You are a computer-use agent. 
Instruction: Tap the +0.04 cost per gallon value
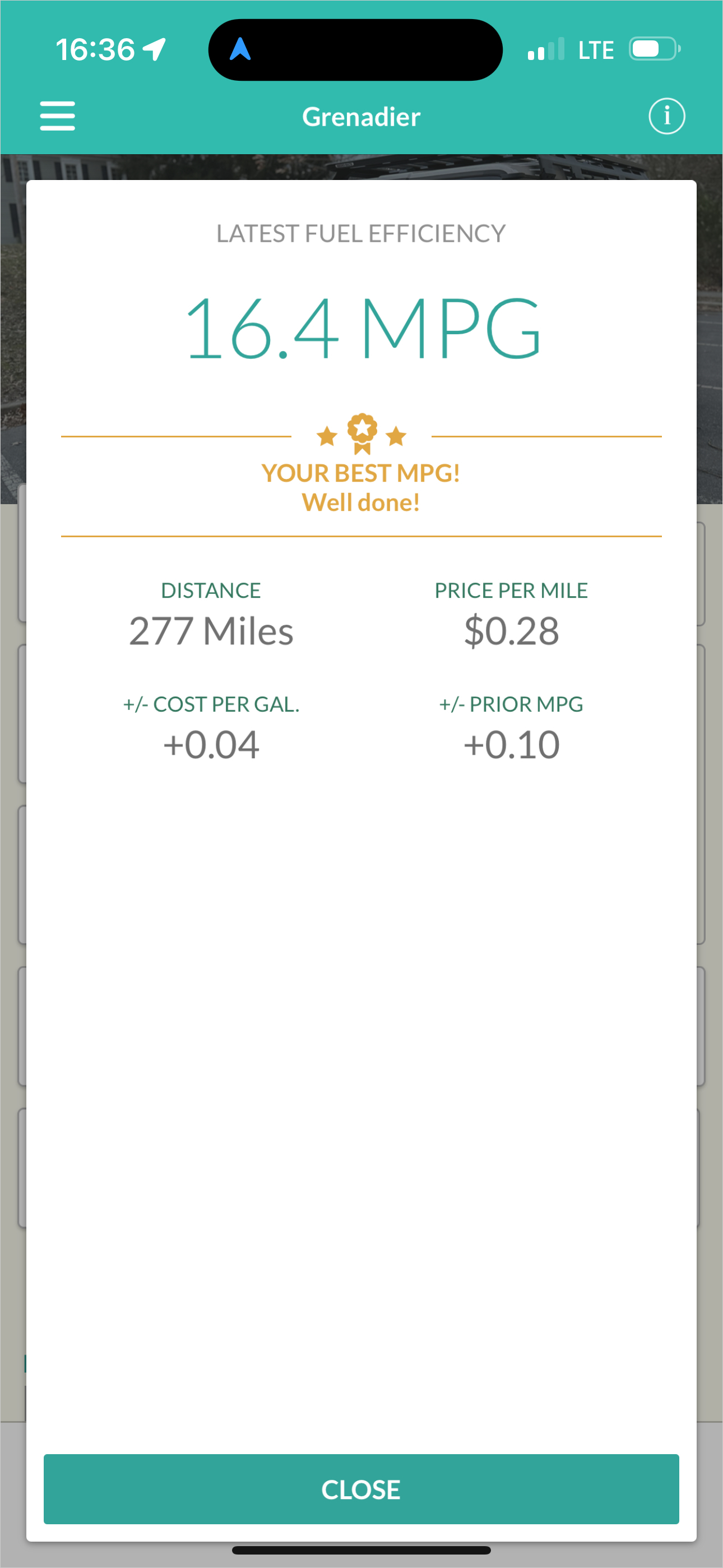[211, 744]
